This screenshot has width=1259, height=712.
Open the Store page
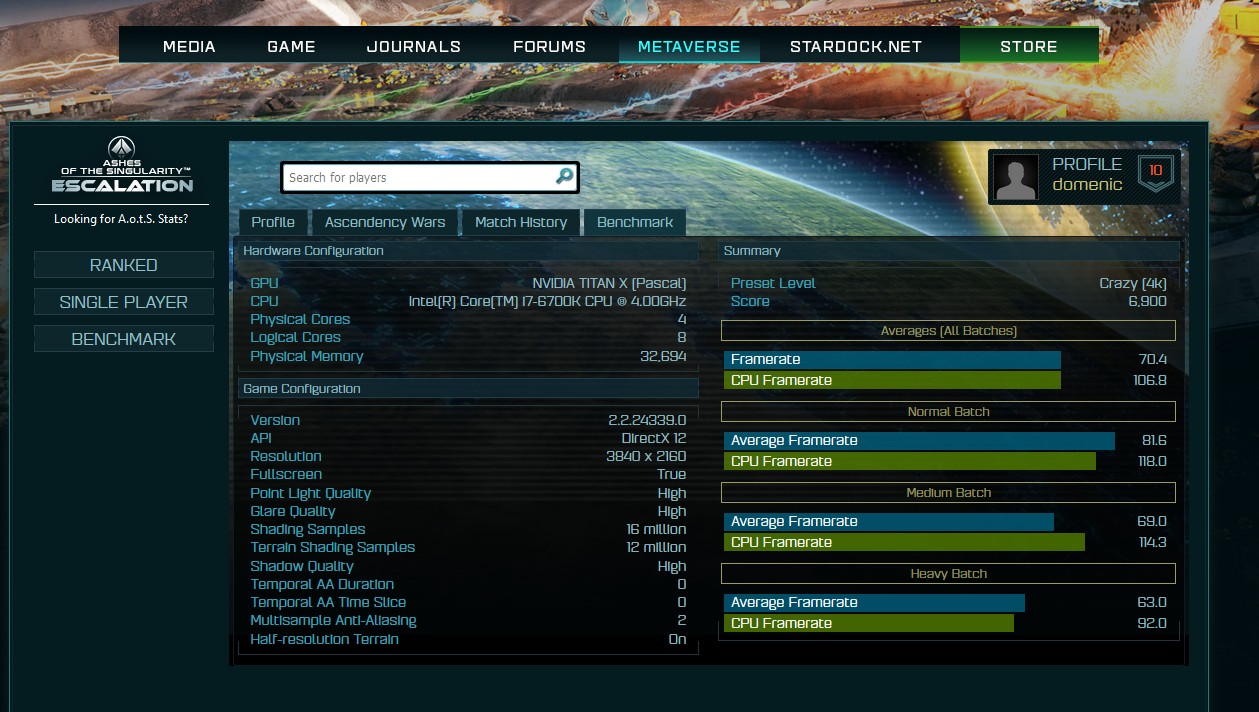1028,46
